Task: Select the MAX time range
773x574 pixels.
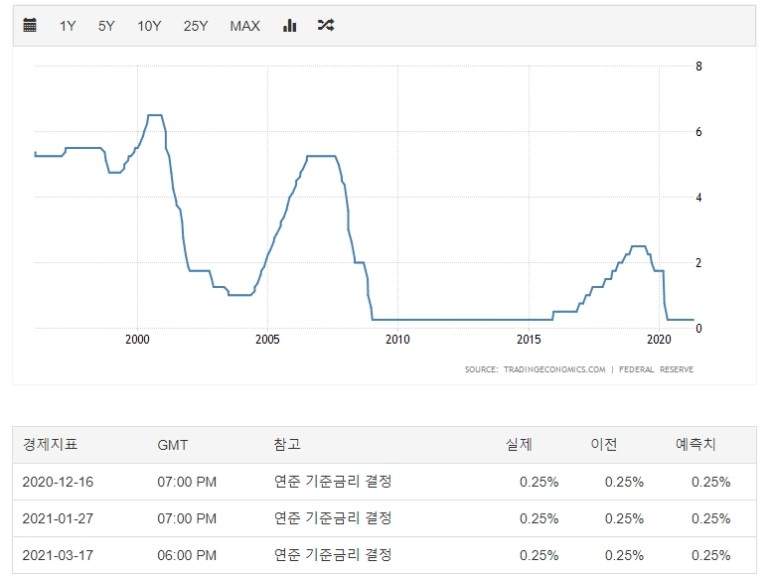Action: pos(245,26)
